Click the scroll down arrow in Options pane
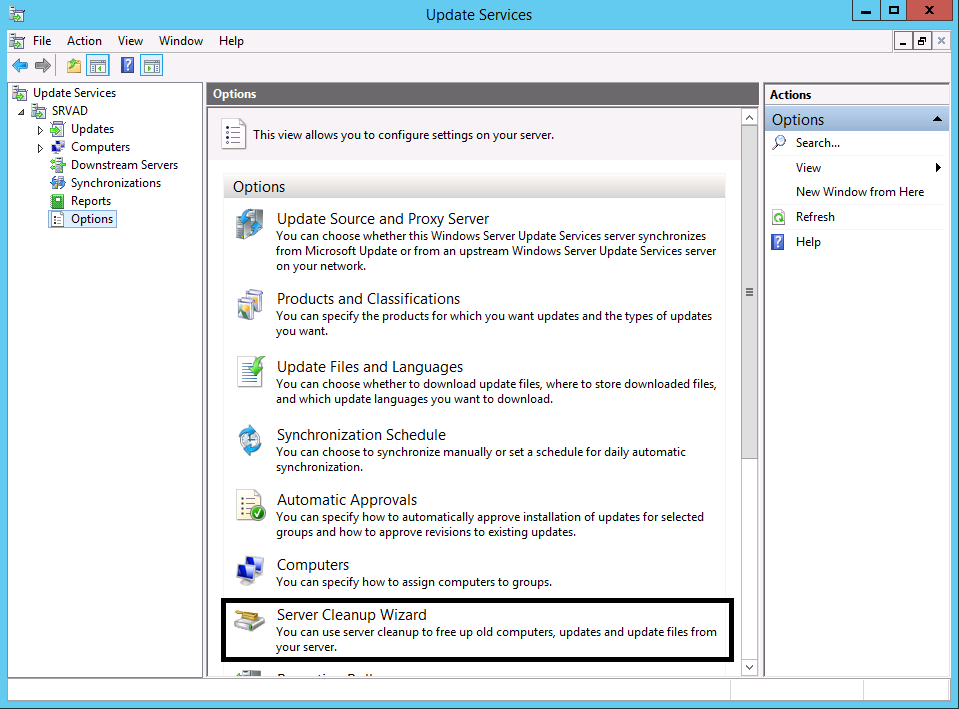The image size is (959, 709). [749, 667]
